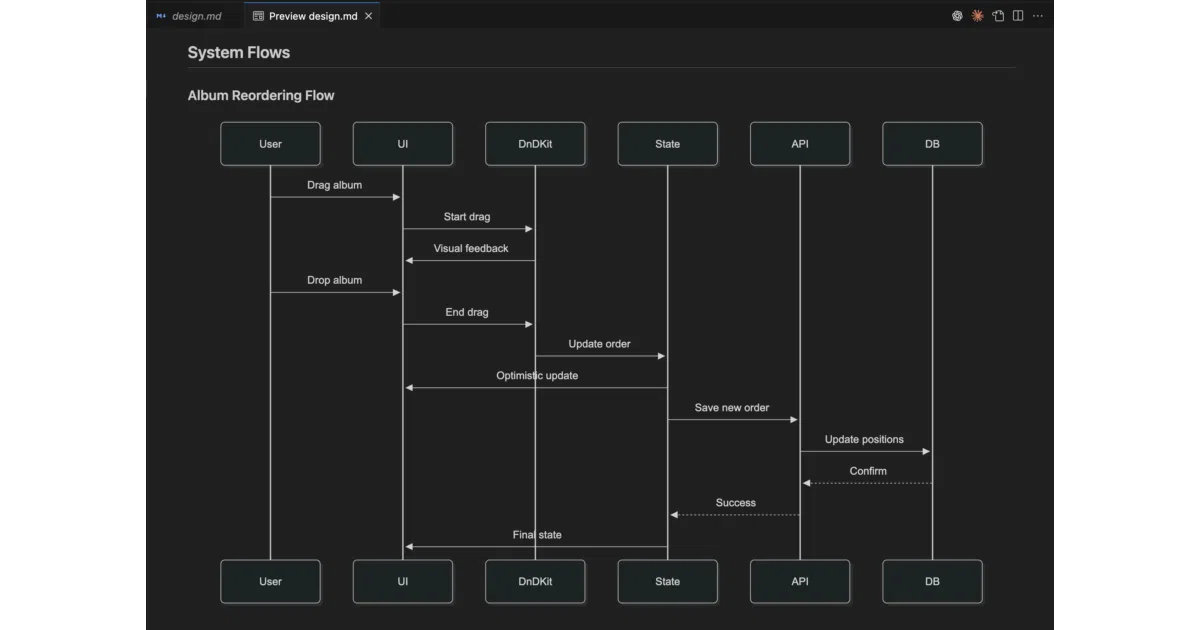Click the System Flows heading
The height and width of the screenshot is (630, 1200).
point(239,53)
